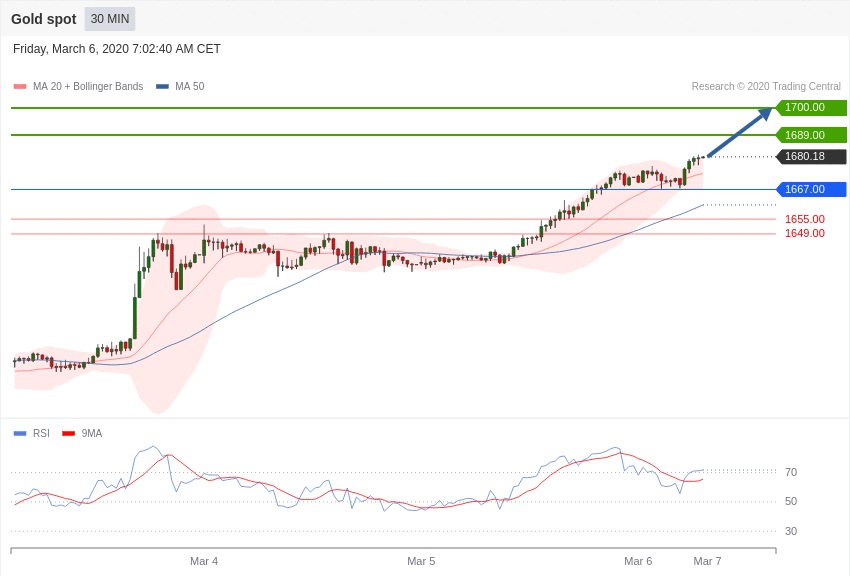This screenshot has width=850, height=576.
Task: Open the Research Trading Central copyright link
Action: [x=766, y=87]
